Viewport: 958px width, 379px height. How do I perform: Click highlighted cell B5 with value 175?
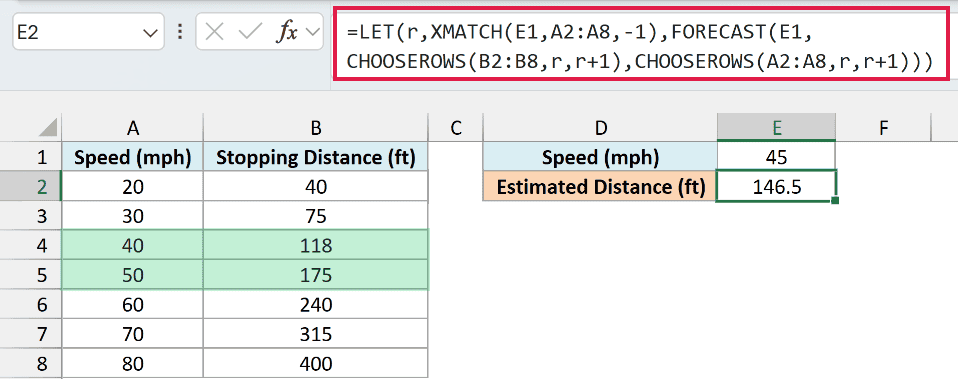316,275
